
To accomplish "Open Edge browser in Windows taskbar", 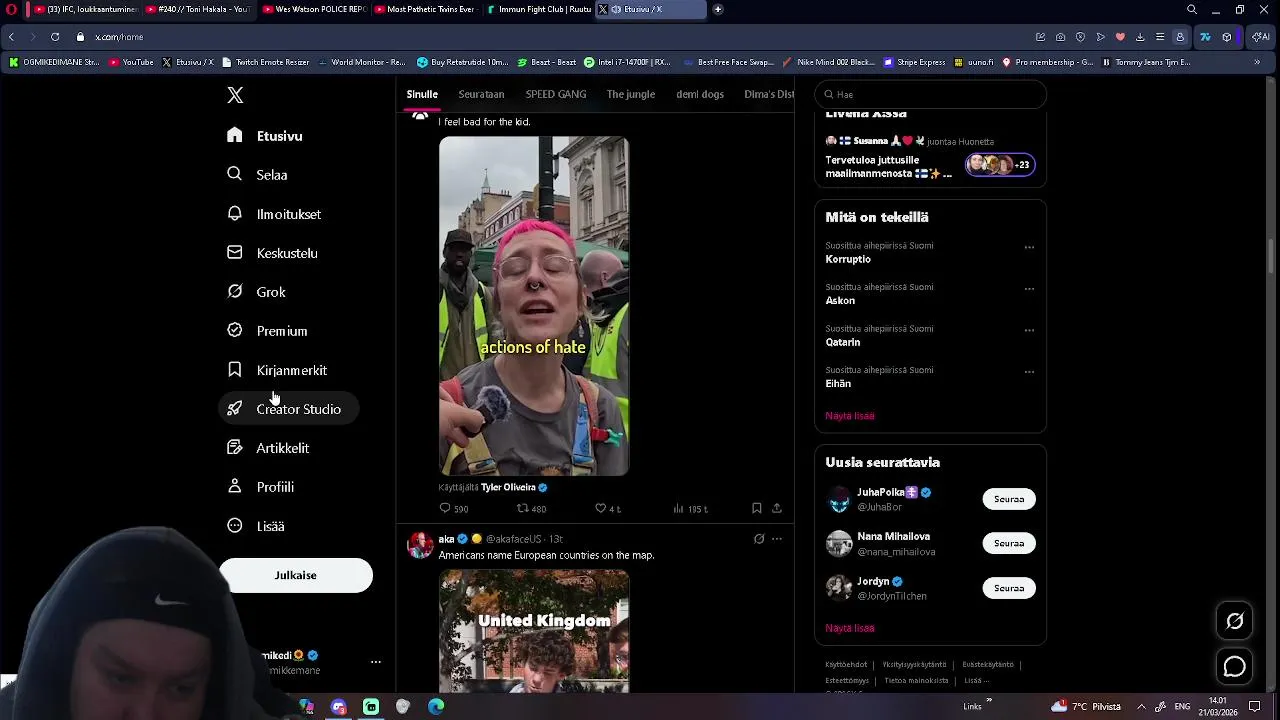I will pos(436,706).
